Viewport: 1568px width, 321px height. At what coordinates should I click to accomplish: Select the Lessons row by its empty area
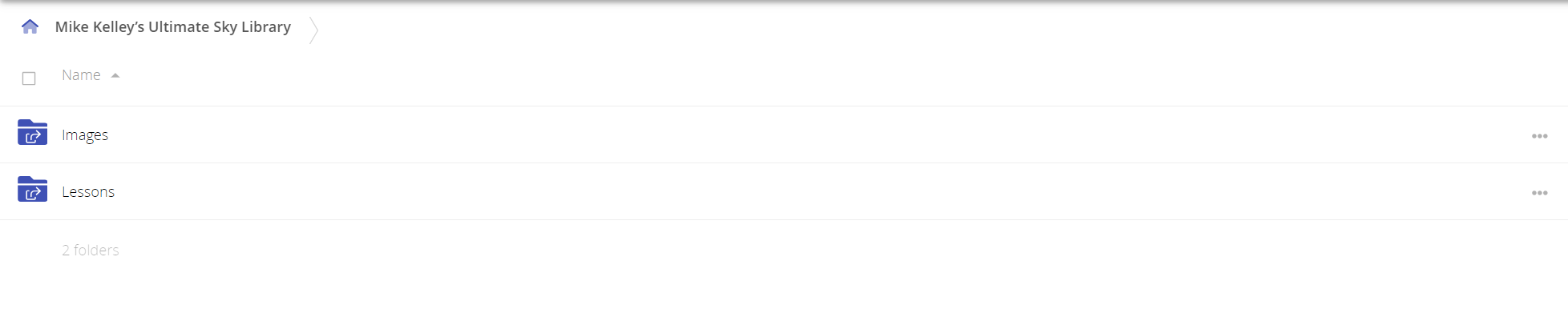click(x=802, y=191)
